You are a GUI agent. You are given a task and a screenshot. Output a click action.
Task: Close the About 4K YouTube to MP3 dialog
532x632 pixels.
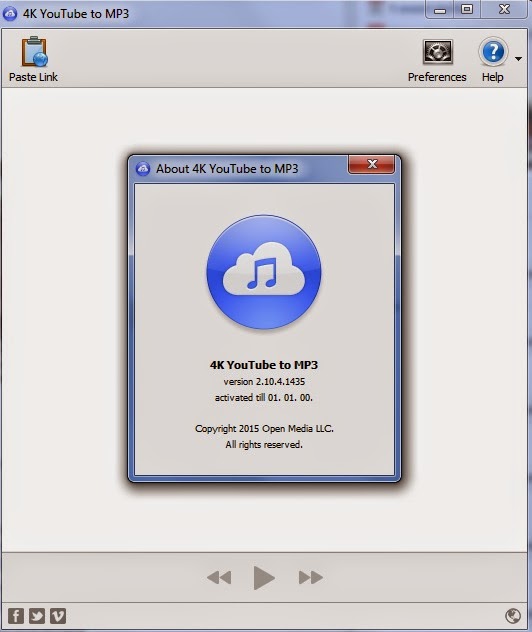click(371, 164)
